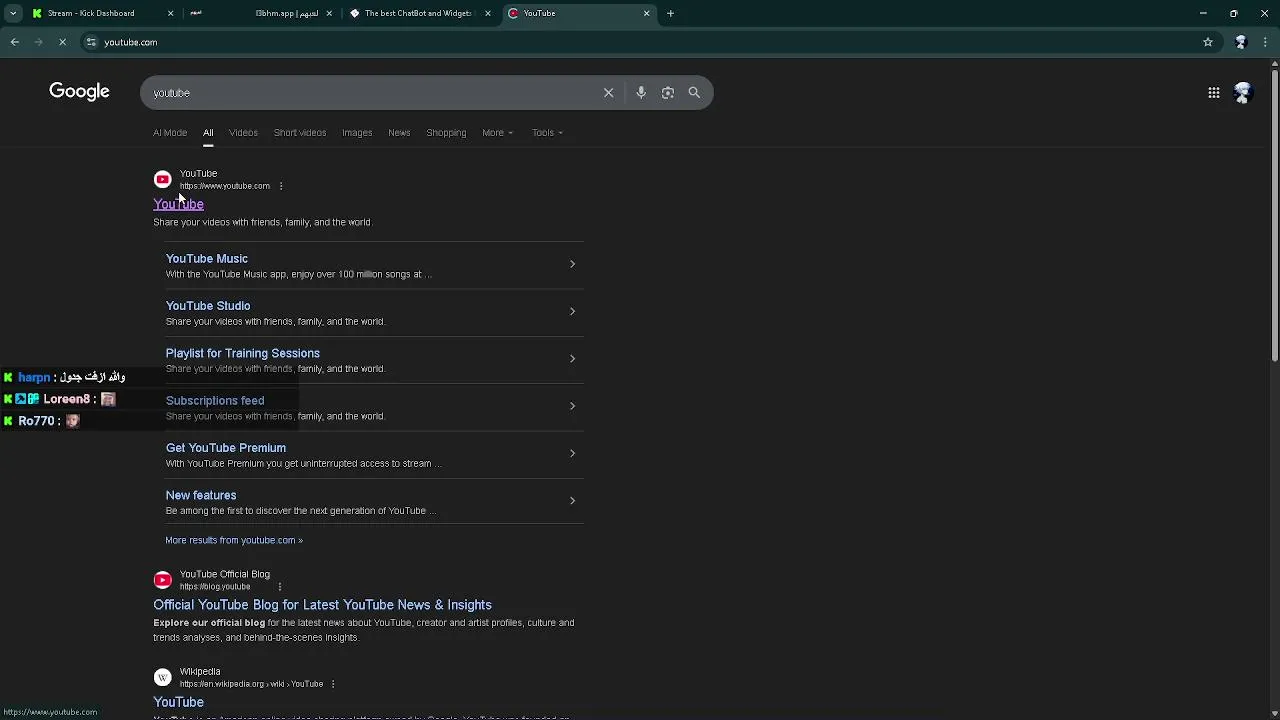
Task: Click Loreen8 chat username in overlay
Action: click(x=67, y=399)
